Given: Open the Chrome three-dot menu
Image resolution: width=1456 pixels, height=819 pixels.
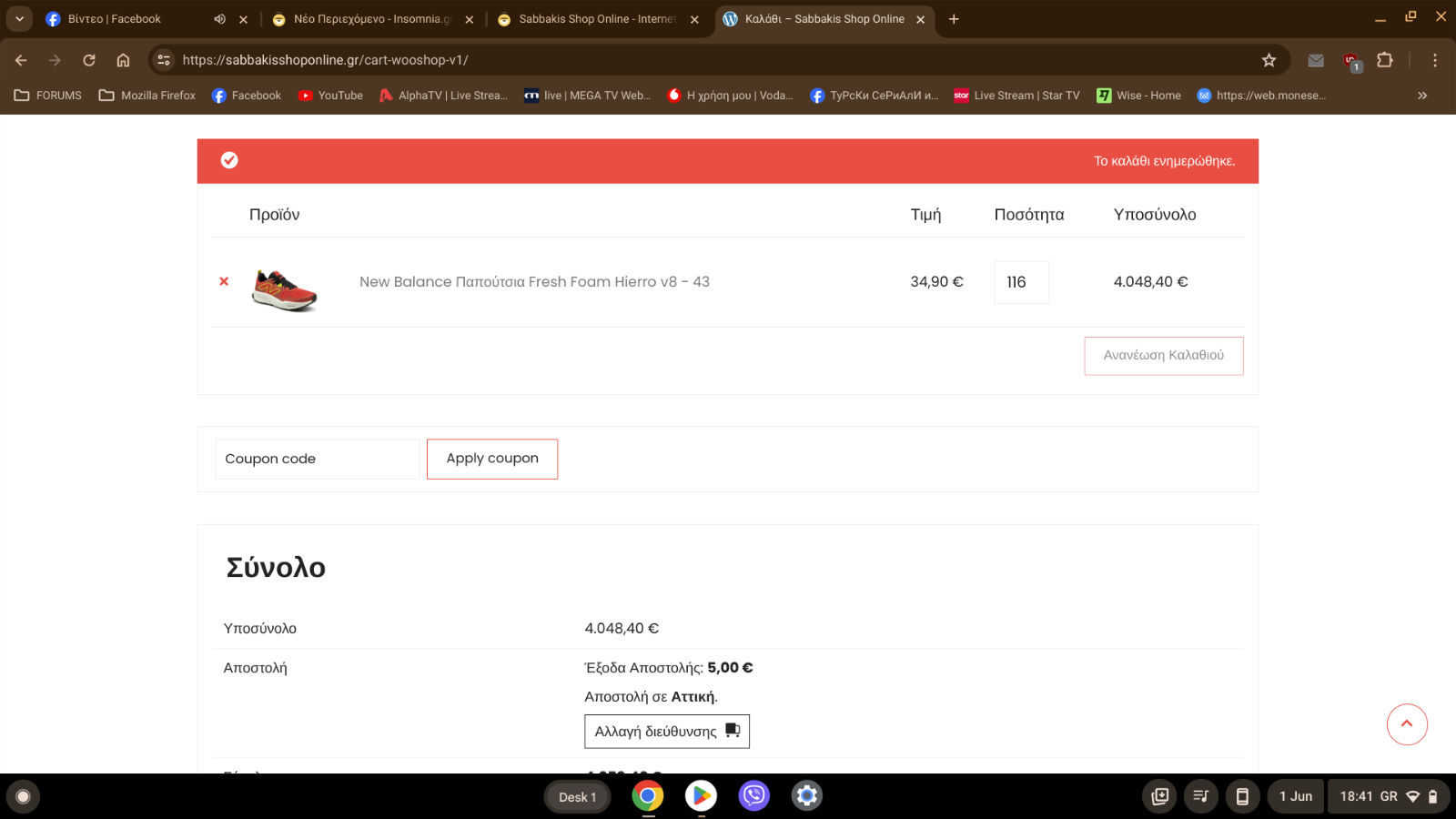Looking at the screenshot, I should [1435, 60].
